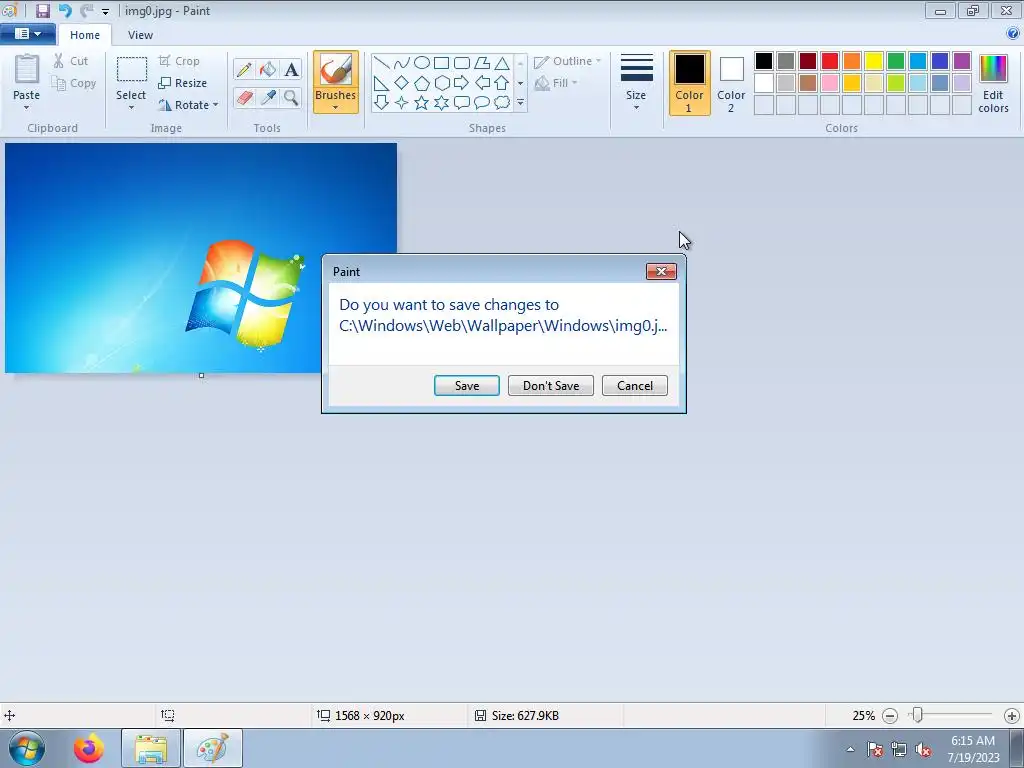Open File Explorer from the taskbar
The height and width of the screenshot is (768, 1024).
151,748
